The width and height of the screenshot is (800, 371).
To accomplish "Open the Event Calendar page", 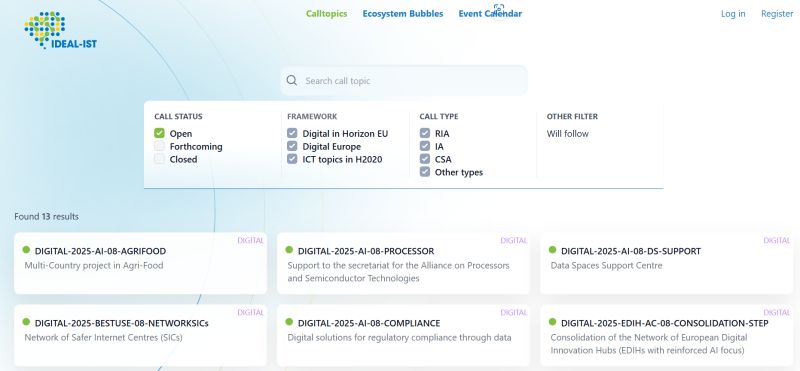I will (x=490, y=14).
